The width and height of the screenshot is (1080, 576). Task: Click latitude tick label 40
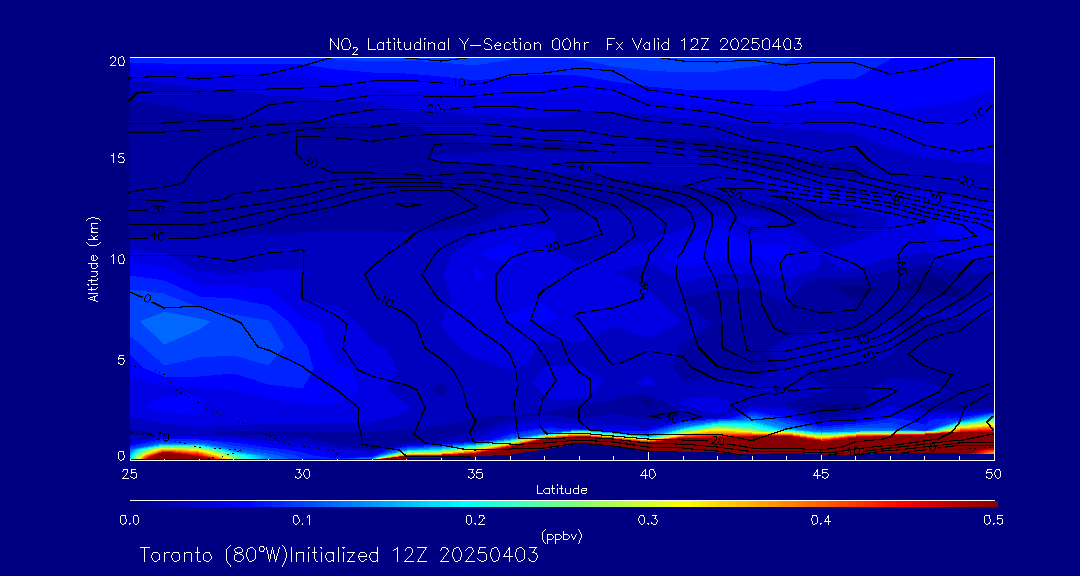pyautogui.click(x=647, y=474)
